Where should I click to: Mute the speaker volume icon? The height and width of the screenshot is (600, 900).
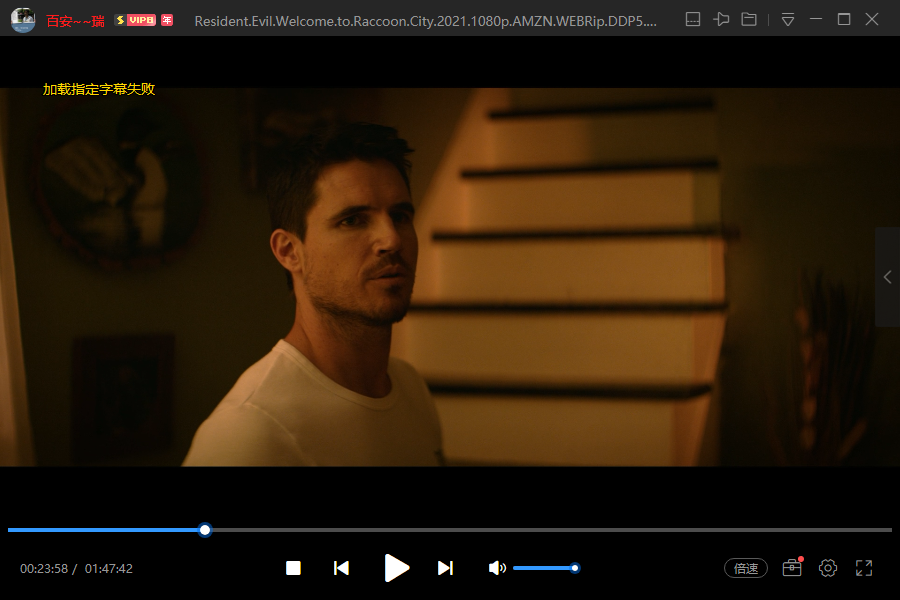[496, 568]
